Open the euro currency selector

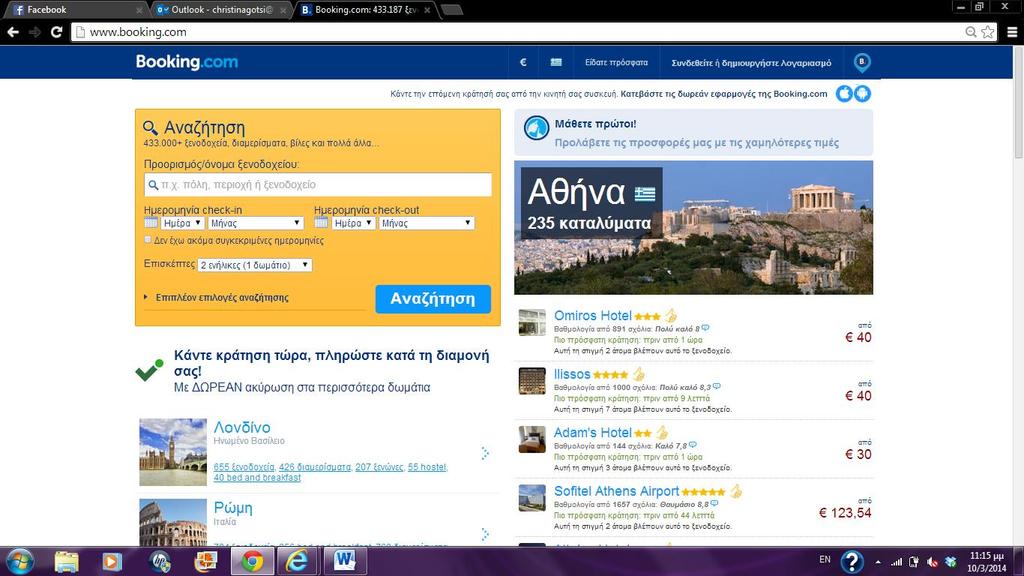(x=523, y=63)
